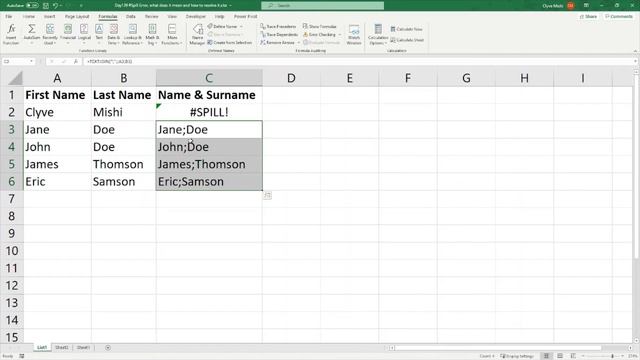Open the Recently Used functions list

point(50,34)
